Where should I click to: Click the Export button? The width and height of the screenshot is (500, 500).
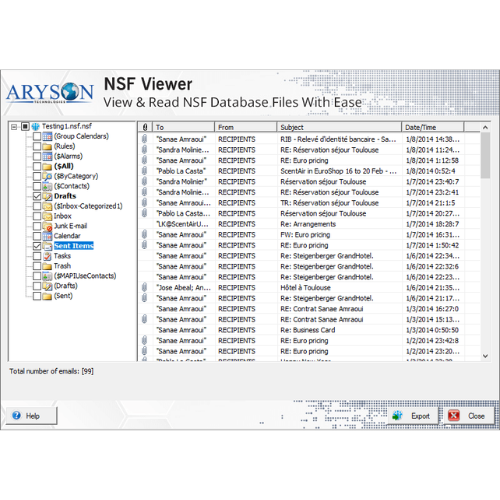[x=412, y=416]
